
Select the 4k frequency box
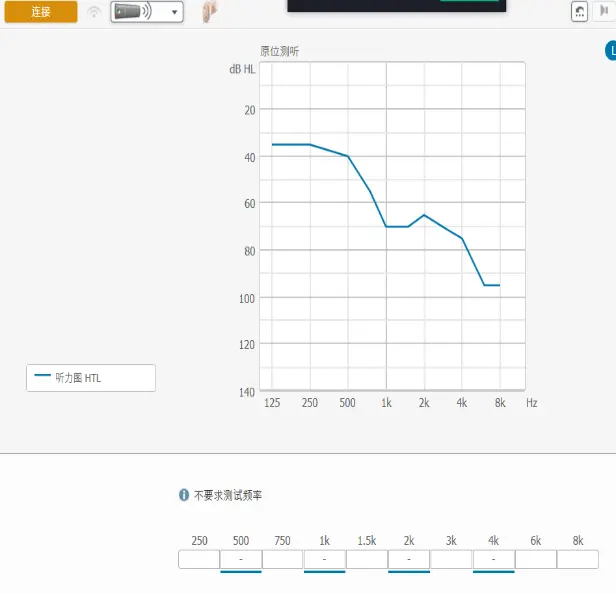pos(493,559)
